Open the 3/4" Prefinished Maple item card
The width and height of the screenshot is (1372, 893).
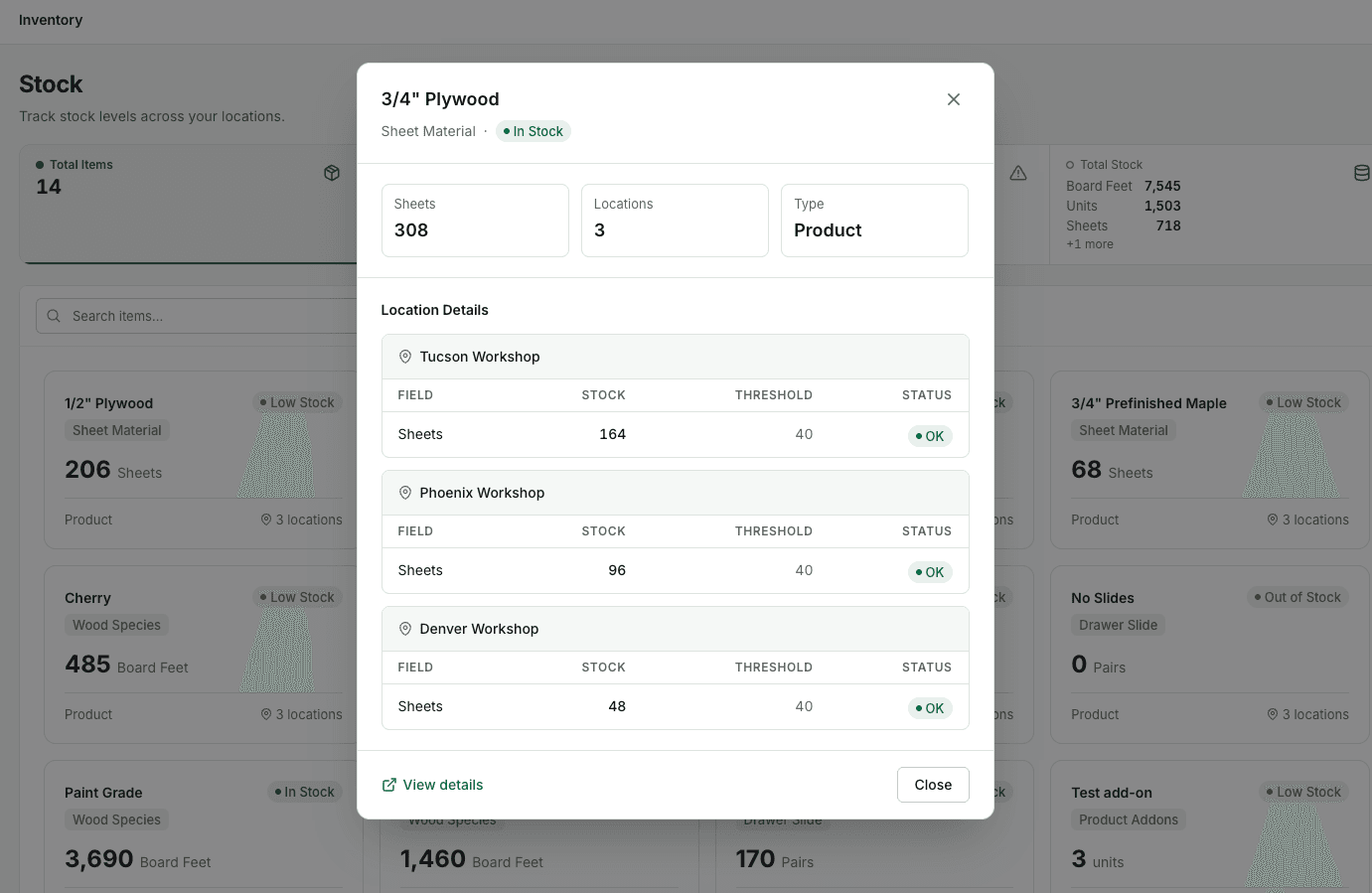[x=1209, y=460]
